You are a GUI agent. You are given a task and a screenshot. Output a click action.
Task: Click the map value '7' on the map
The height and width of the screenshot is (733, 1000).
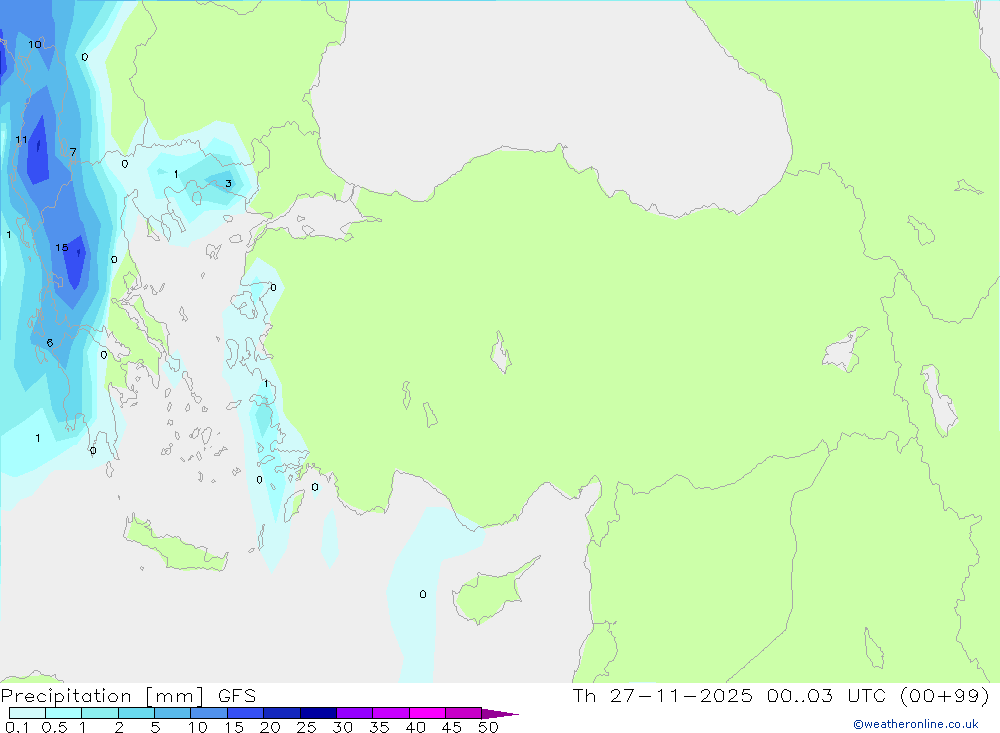(73, 152)
